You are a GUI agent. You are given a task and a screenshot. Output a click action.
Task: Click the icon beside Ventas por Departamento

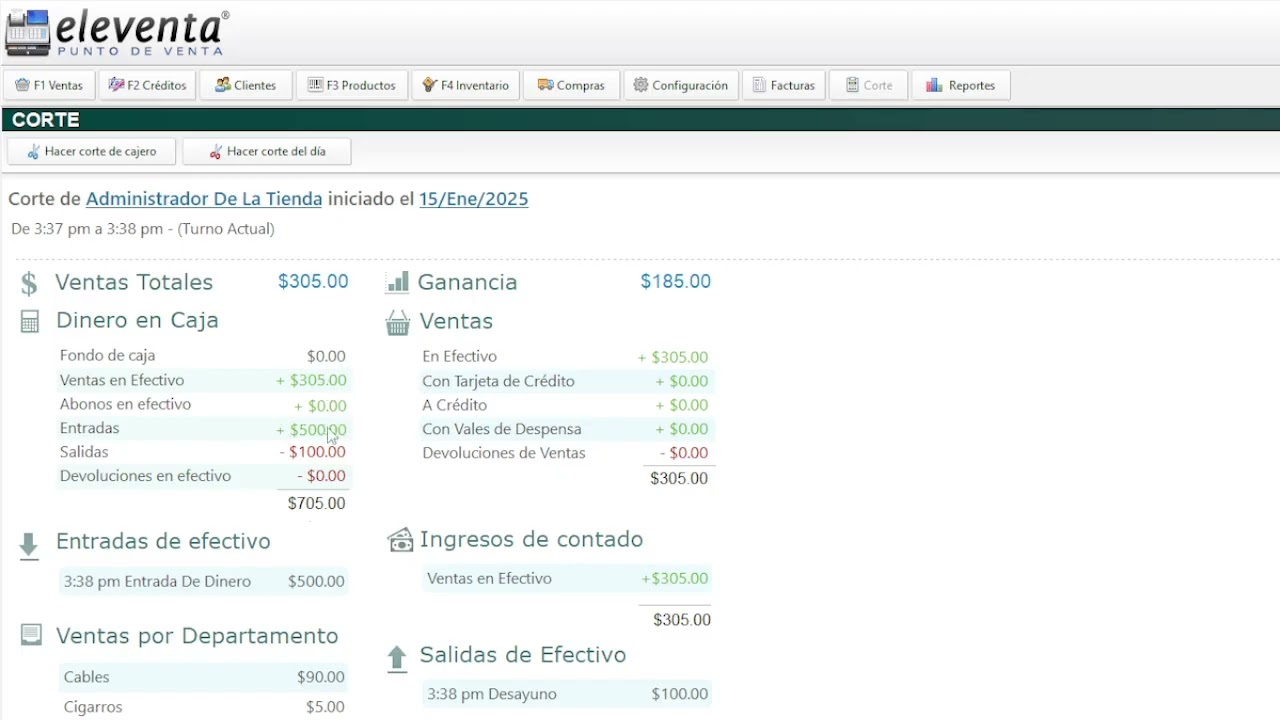coord(31,635)
